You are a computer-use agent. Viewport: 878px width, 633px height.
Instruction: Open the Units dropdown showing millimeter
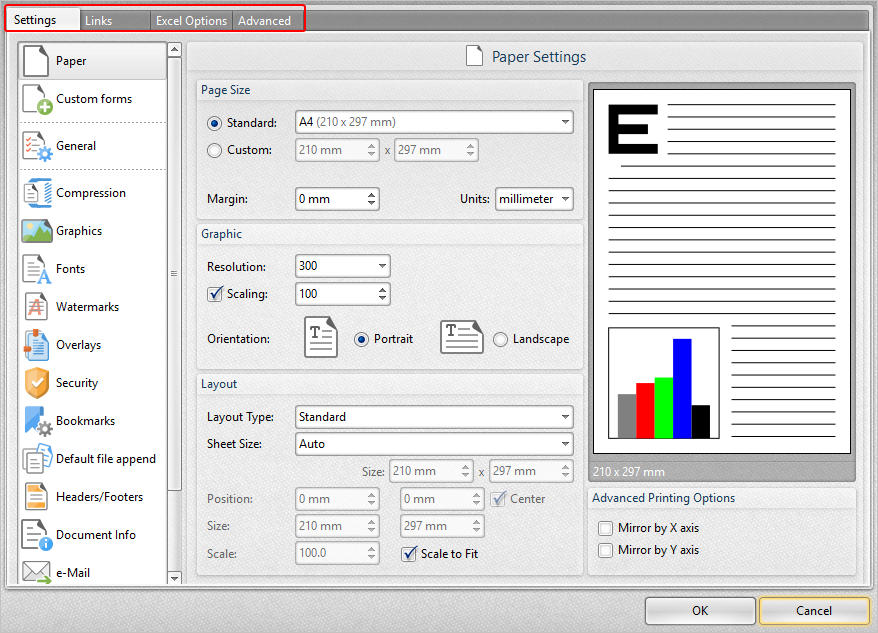tap(534, 199)
